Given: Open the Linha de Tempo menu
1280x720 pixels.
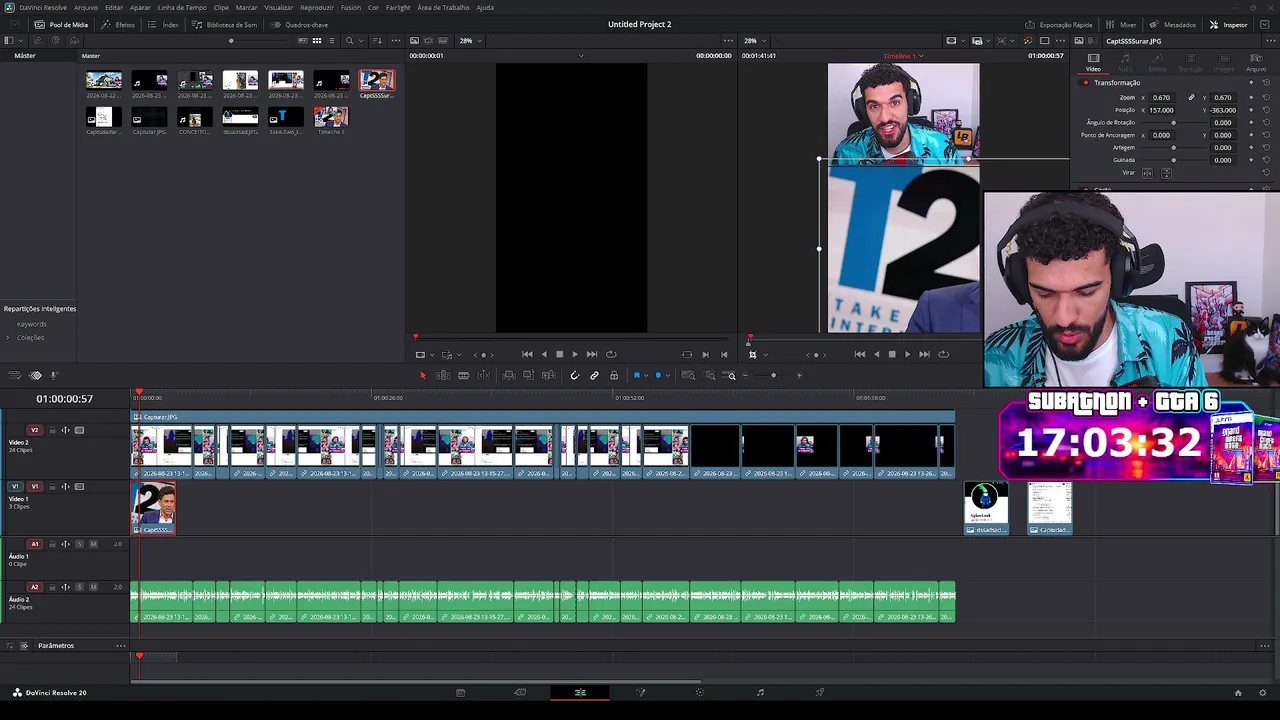Looking at the screenshot, I should (182, 7).
